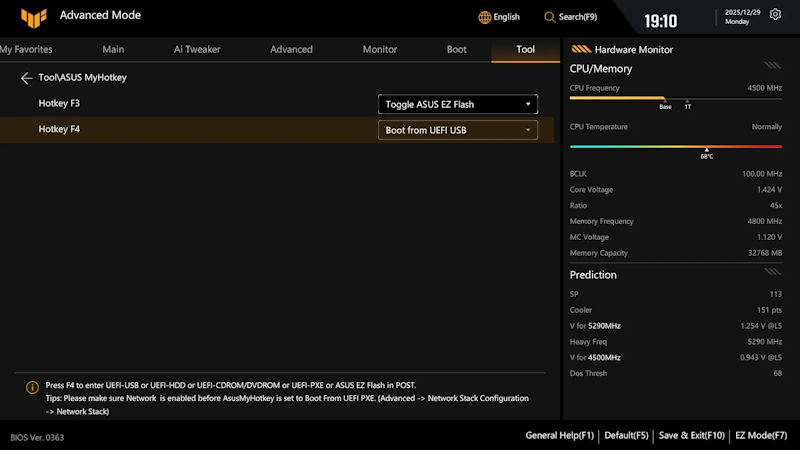Click the date 2025/12/29 Monday

click(x=742, y=17)
